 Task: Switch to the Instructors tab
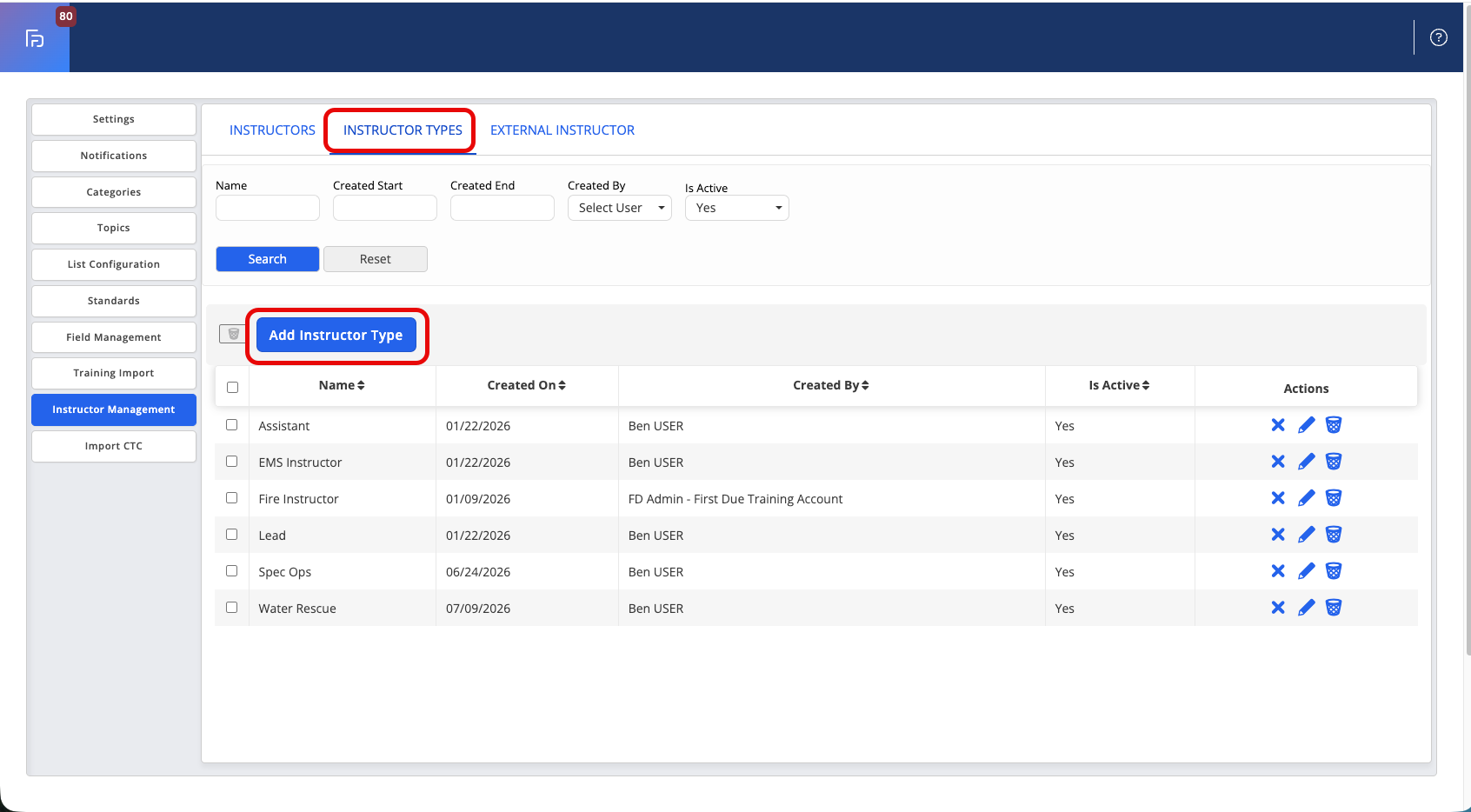[272, 130]
